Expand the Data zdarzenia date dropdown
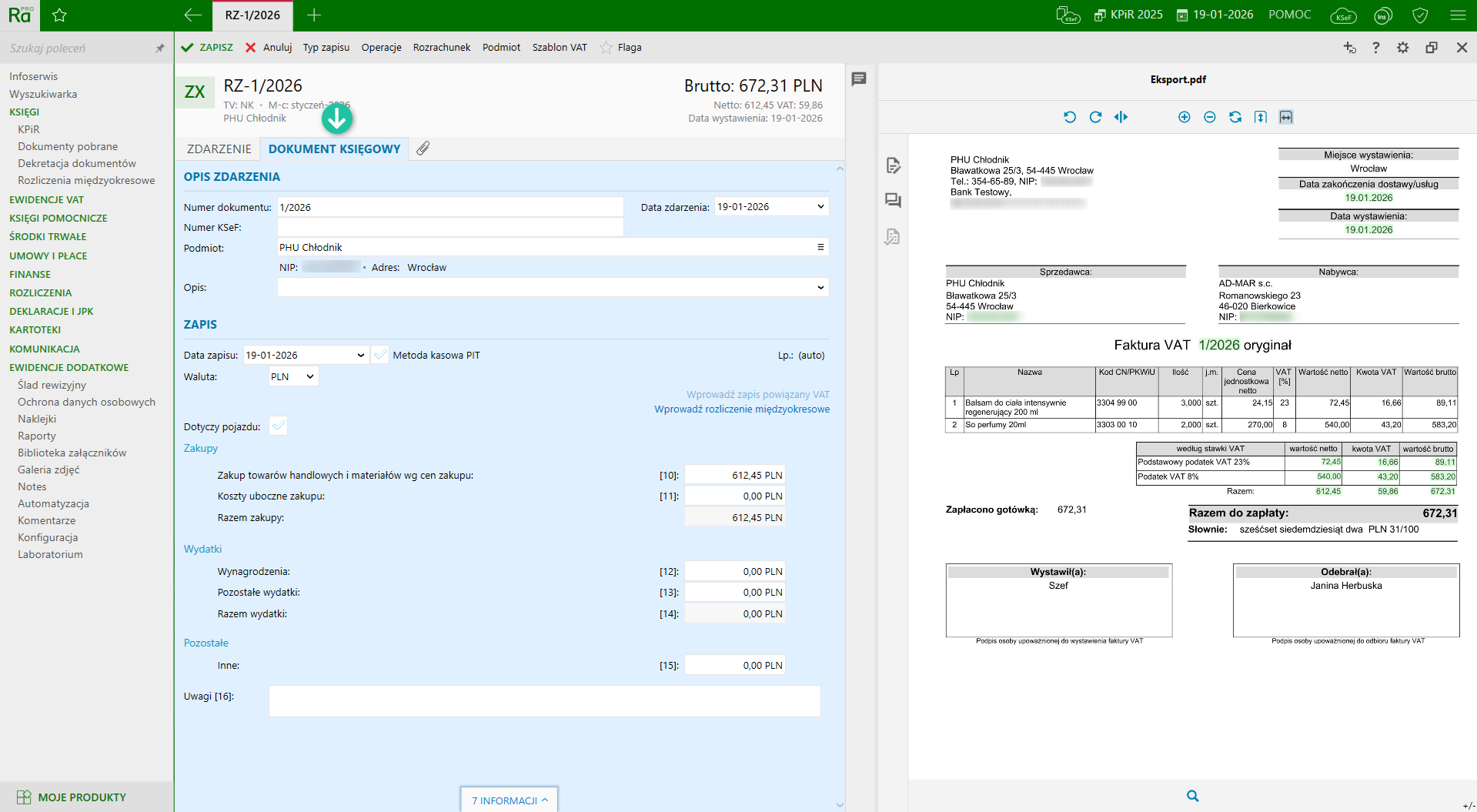The width and height of the screenshot is (1477, 812). click(x=820, y=206)
